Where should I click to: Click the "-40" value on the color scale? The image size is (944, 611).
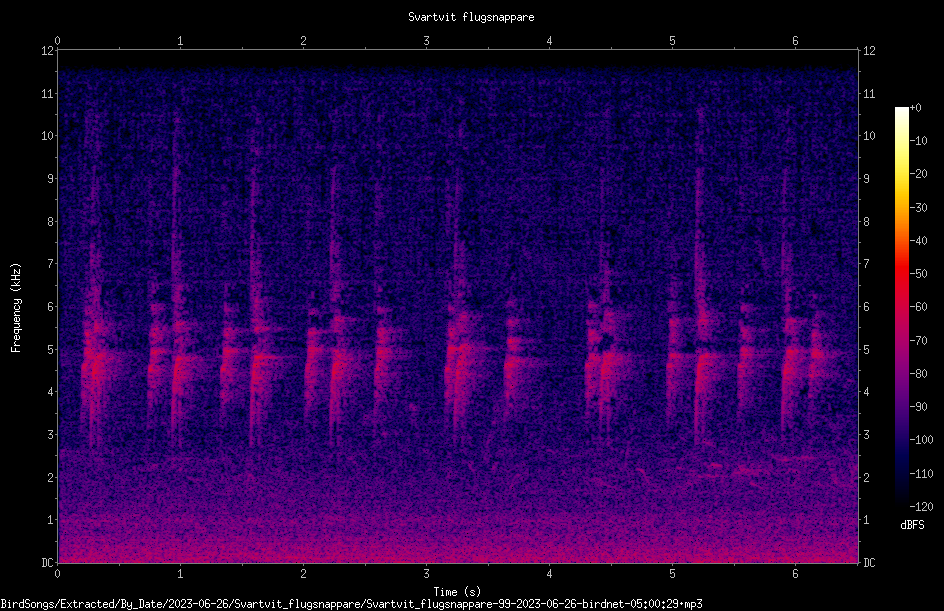(919, 241)
